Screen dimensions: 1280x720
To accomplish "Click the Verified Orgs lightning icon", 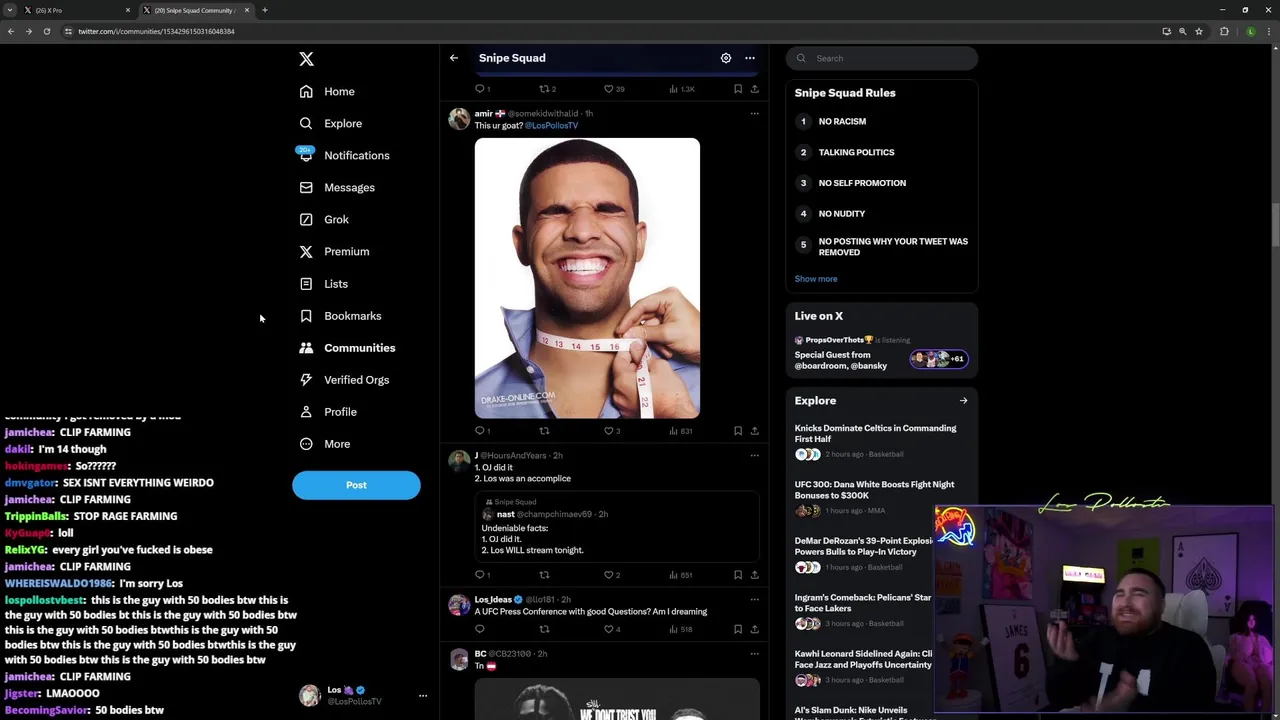I will [x=306, y=380].
